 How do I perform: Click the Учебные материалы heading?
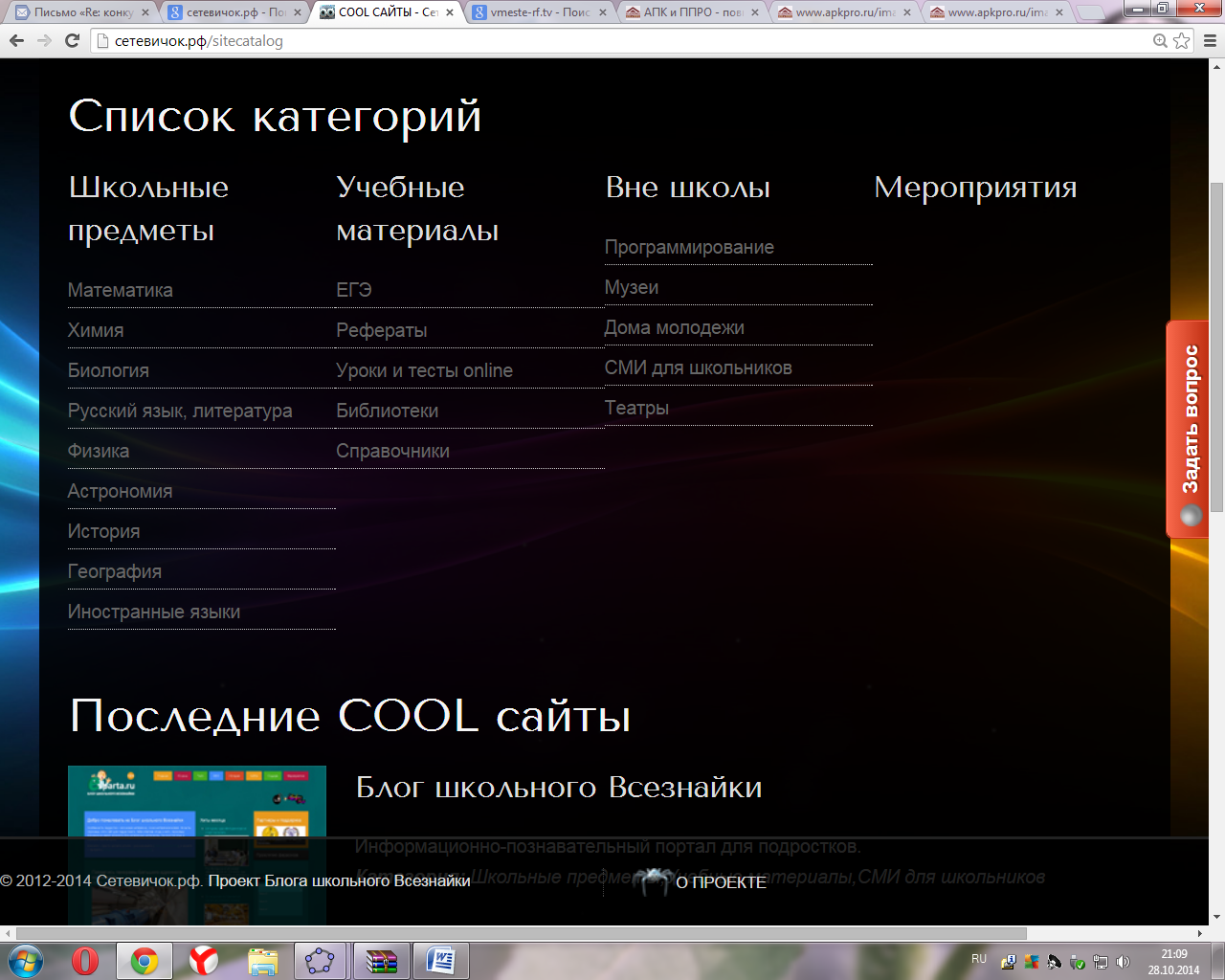tap(417, 209)
